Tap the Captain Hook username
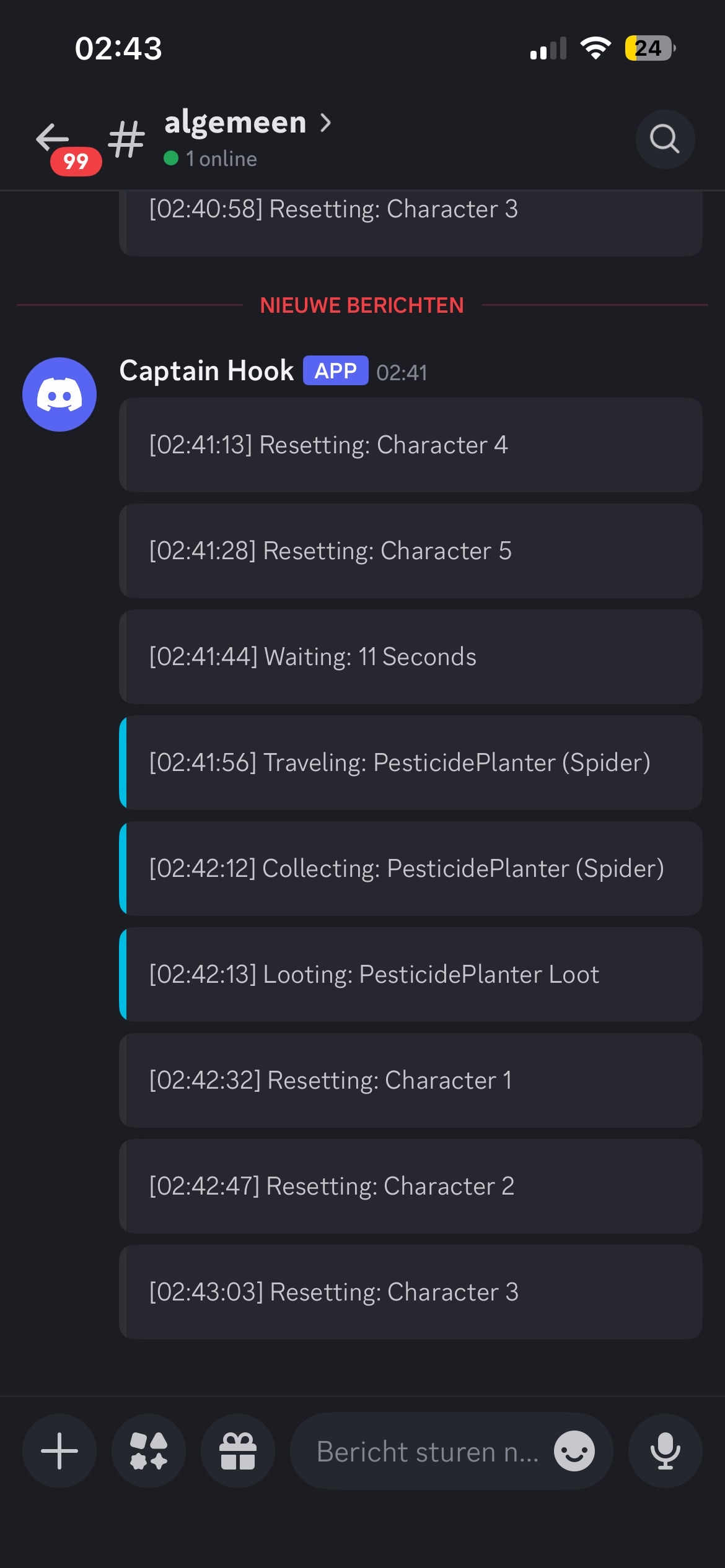 click(206, 371)
